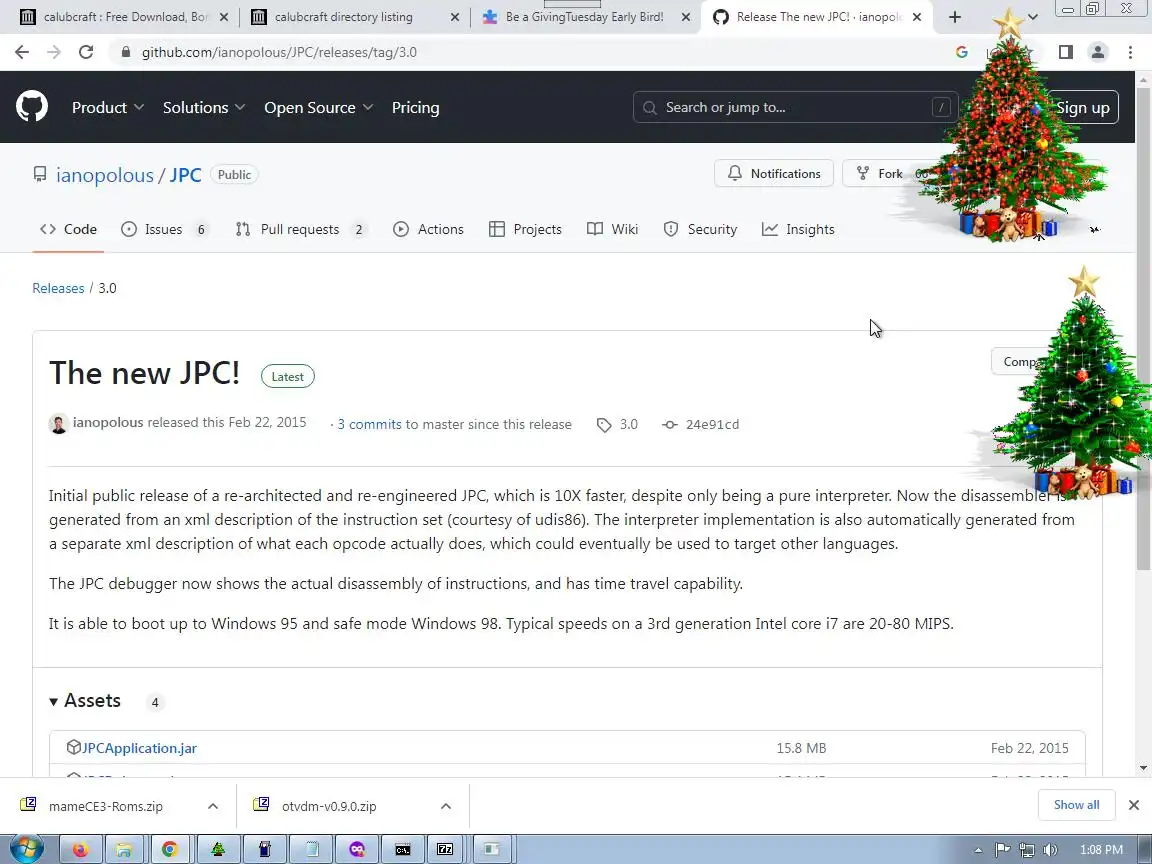Download JPCApplication.jar
Image resolution: width=1152 pixels, height=864 pixels.
pyautogui.click(x=139, y=748)
